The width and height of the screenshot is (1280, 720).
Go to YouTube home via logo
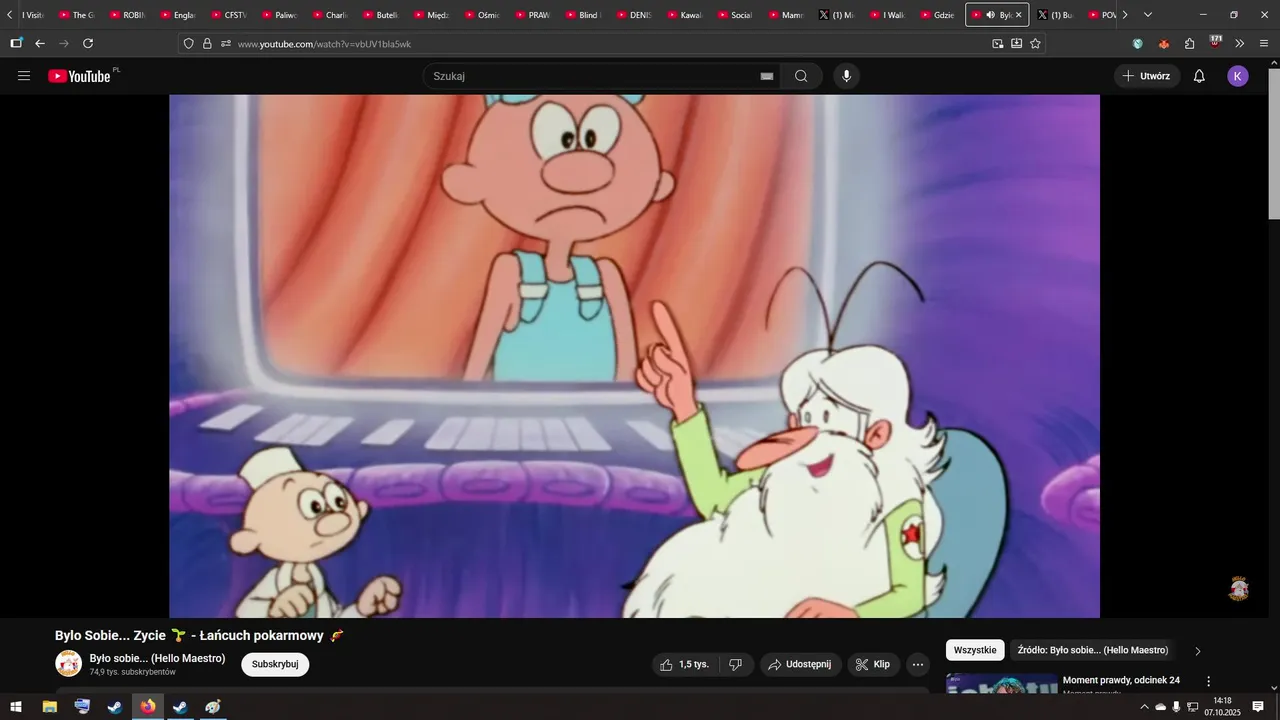coord(80,76)
